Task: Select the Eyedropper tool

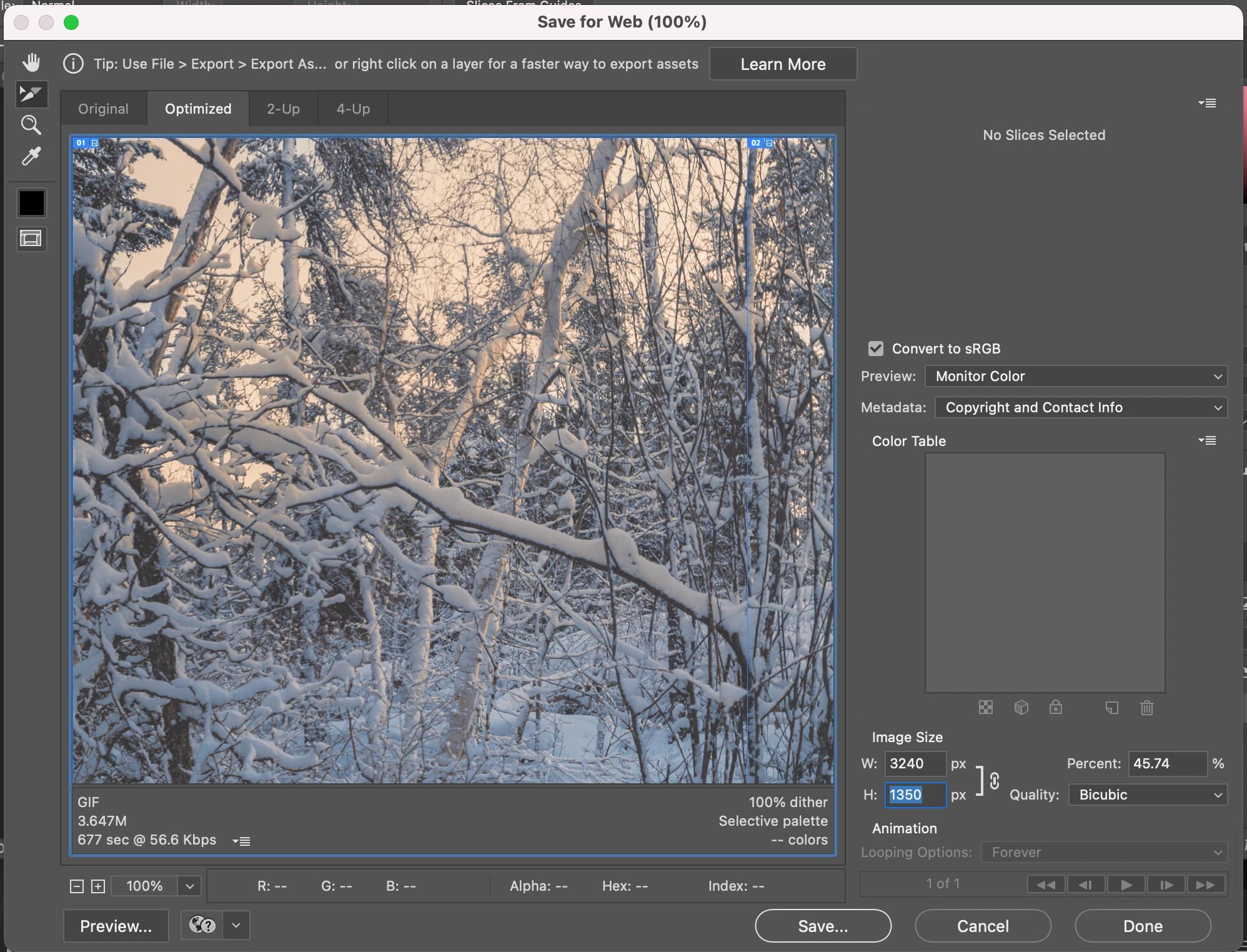Action: pyautogui.click(x=31, y=156)
